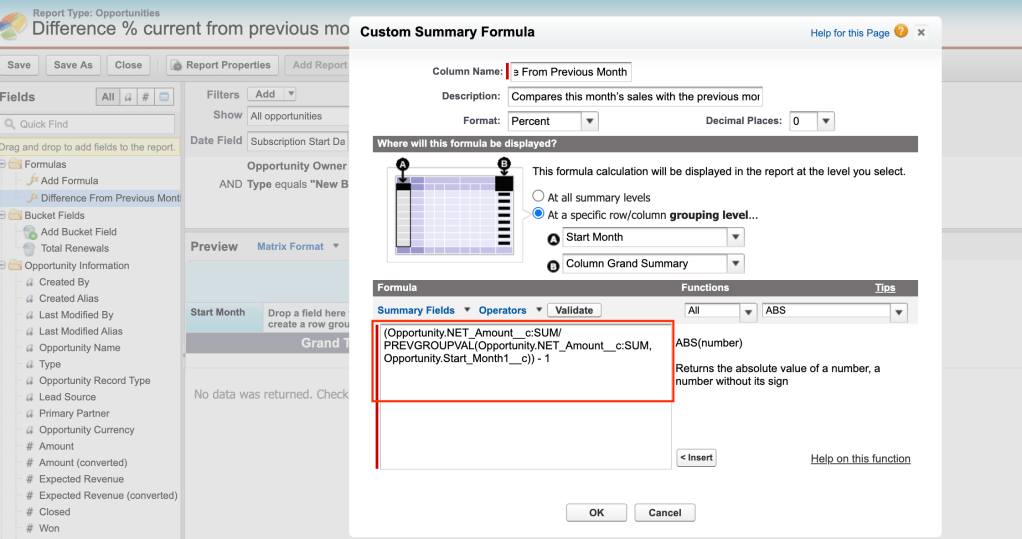Click the Add Formula fx icon
This screenshot has width=1022, height=539.
(30, 181)
